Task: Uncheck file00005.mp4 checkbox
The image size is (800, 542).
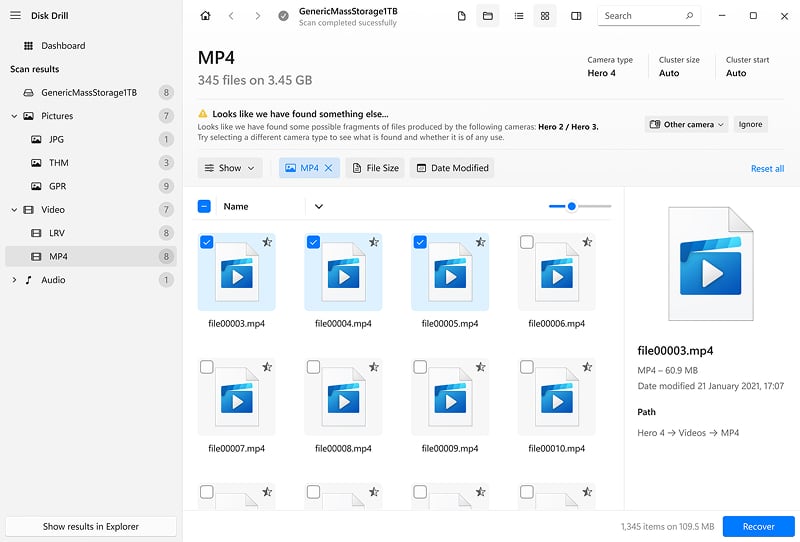Action: coord(420,242)
